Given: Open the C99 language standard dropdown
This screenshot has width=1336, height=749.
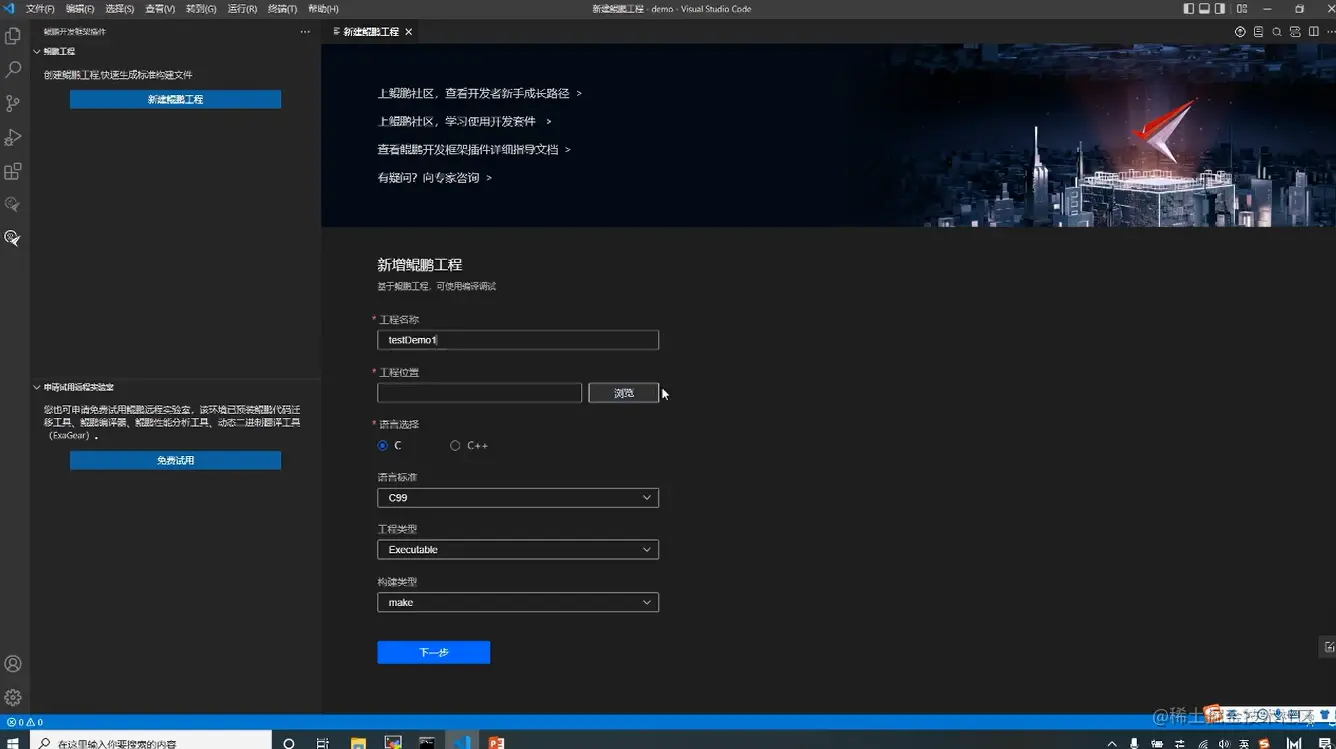Looking at the screenshot, I should click(x=518, y=498).
